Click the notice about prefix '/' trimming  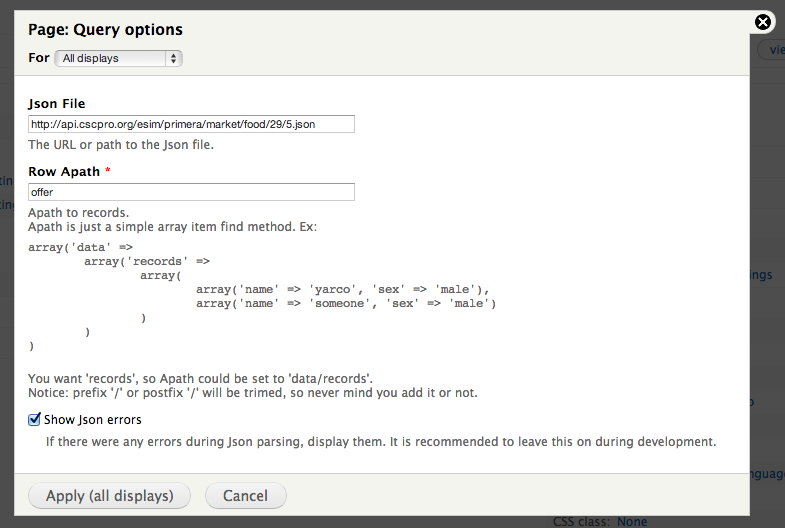click(x=253, y=393)
